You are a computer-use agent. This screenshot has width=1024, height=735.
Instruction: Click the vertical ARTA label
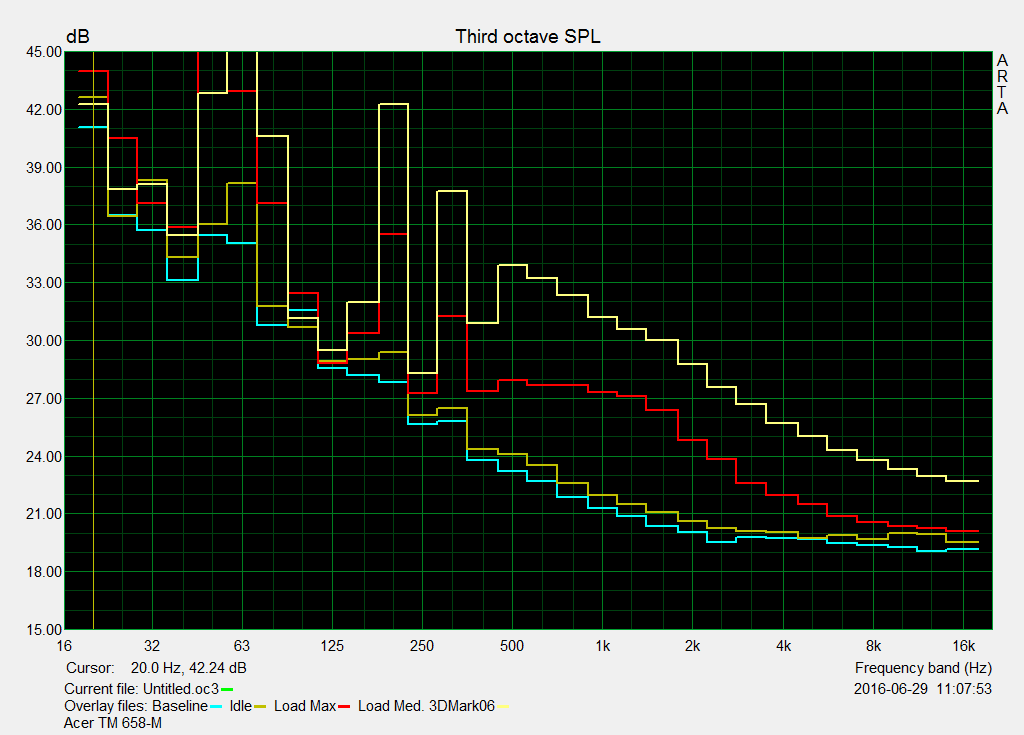tap(1002, 85)
